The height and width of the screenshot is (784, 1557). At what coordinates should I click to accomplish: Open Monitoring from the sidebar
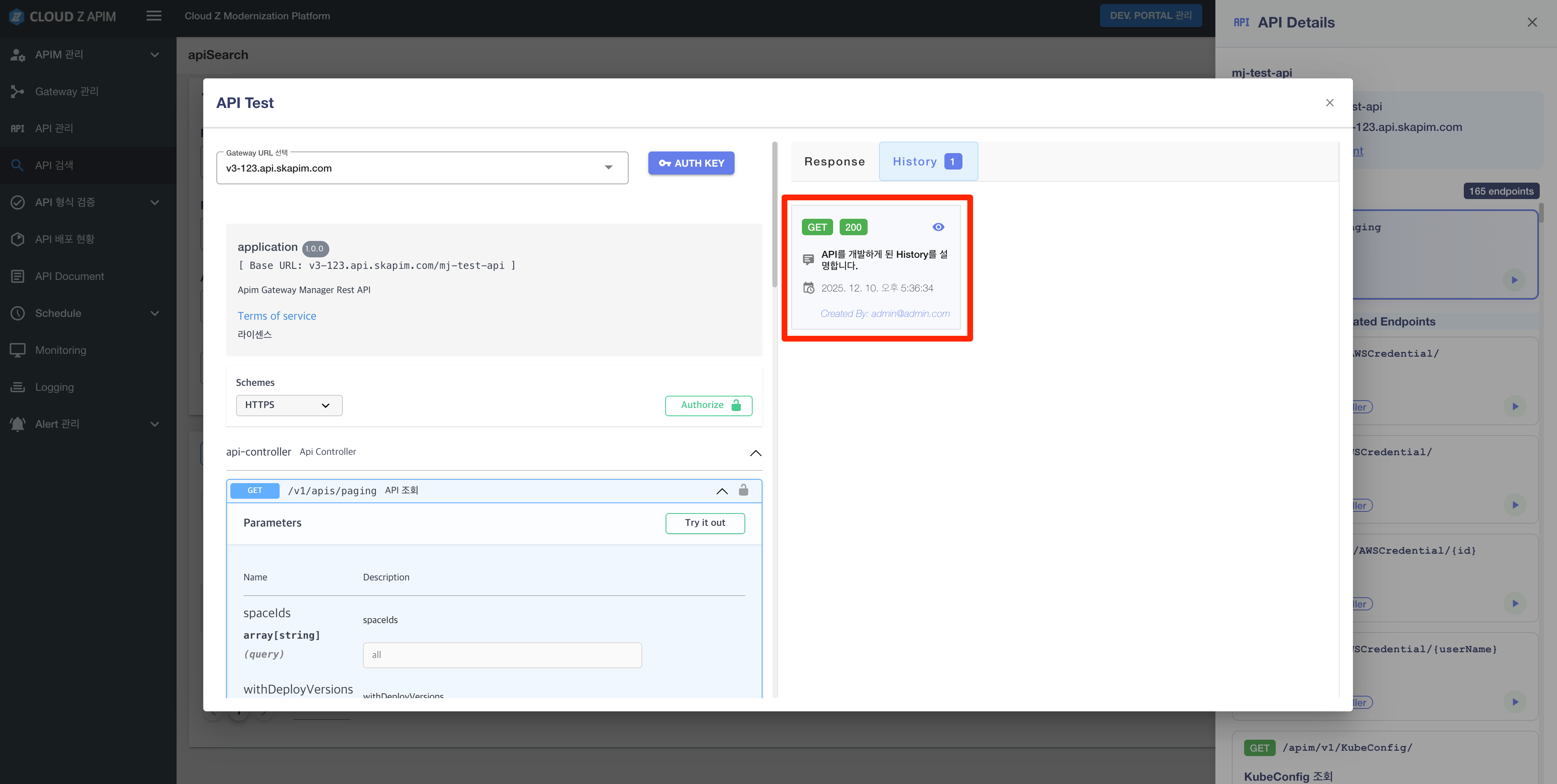tap(60, 350)
